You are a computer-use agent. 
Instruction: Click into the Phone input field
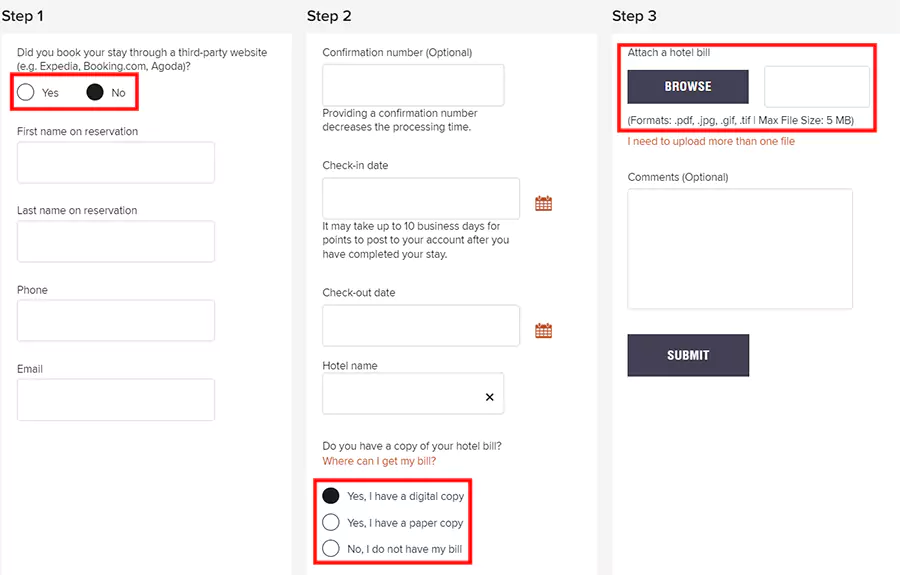pos(116,320)
